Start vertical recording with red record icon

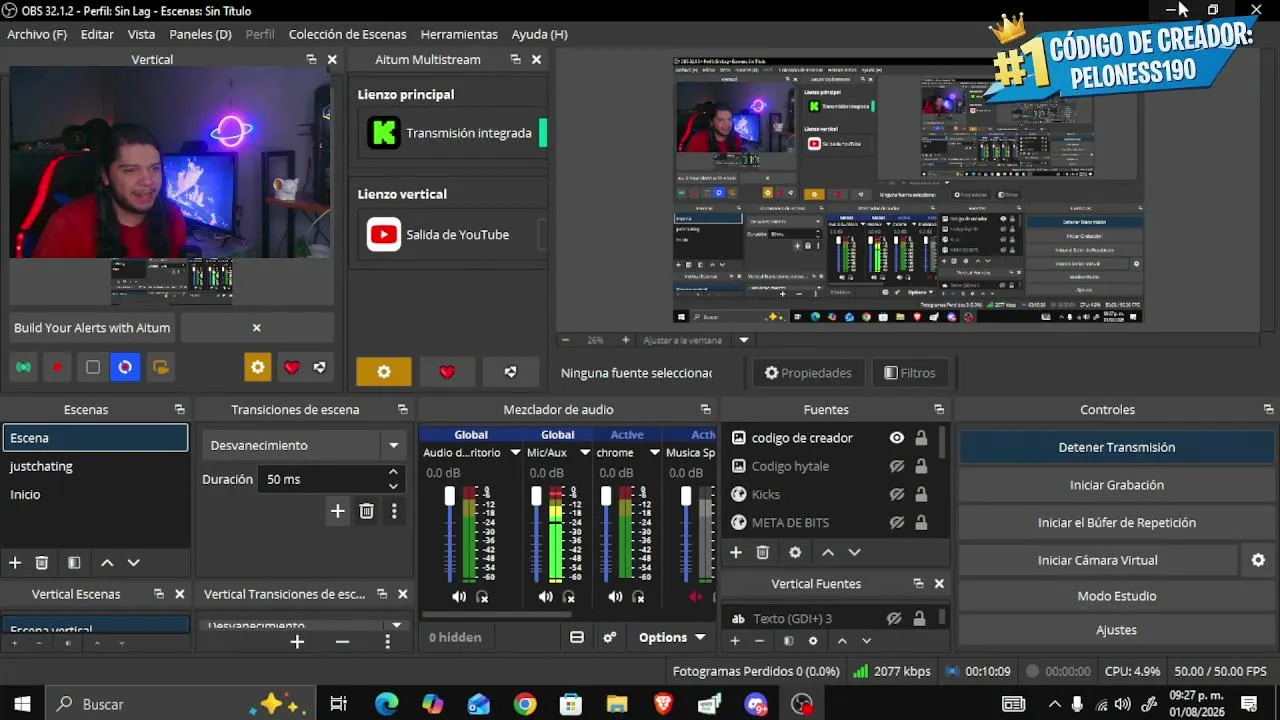[x=58, y=367]
